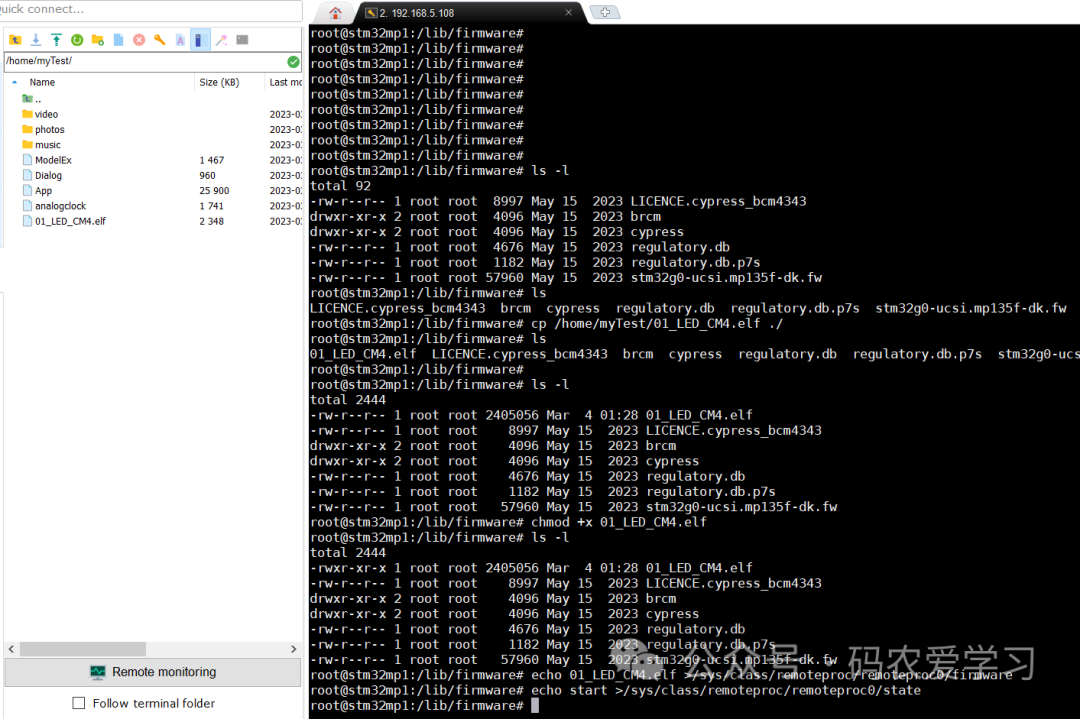Close the 192.168.5.108 session tab
This screenshot has width=1080, height=719.
[568, 12]
